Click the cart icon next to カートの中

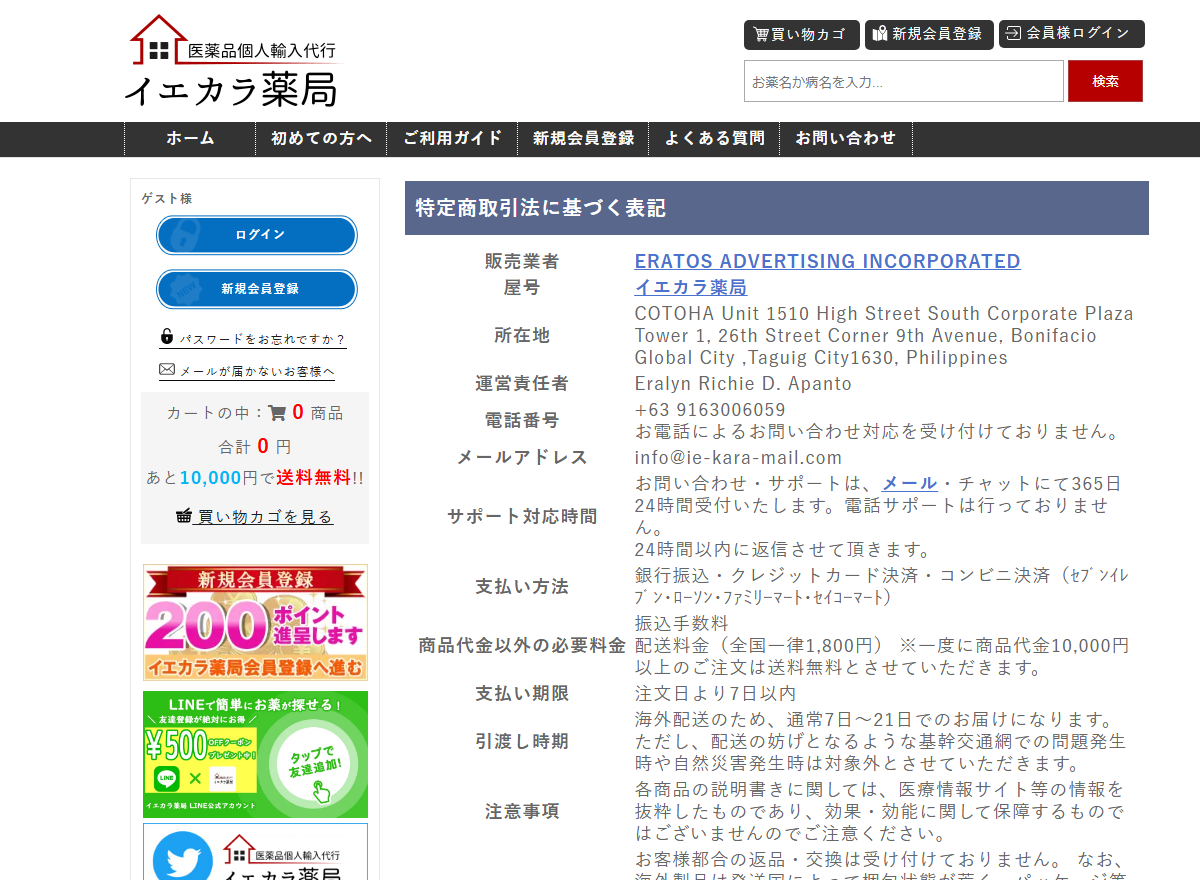(x=277, y=412)
